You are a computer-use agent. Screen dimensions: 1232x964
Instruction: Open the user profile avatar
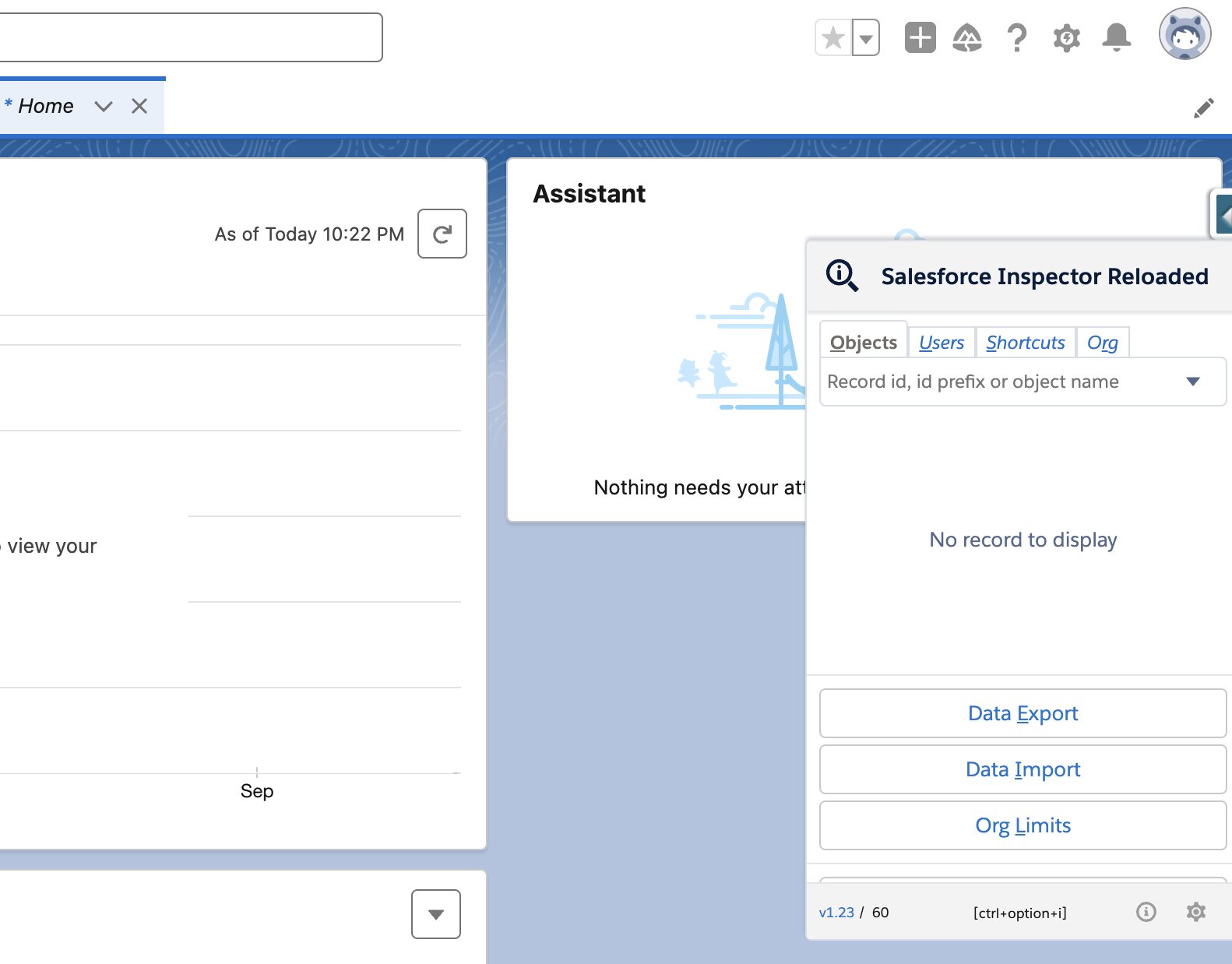click(1184, 33)
